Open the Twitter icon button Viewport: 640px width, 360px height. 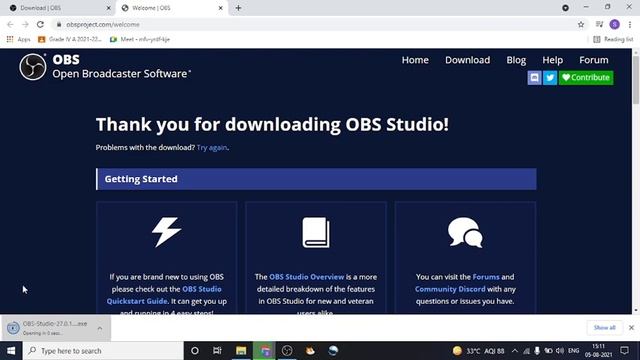(x=550, y=78)
